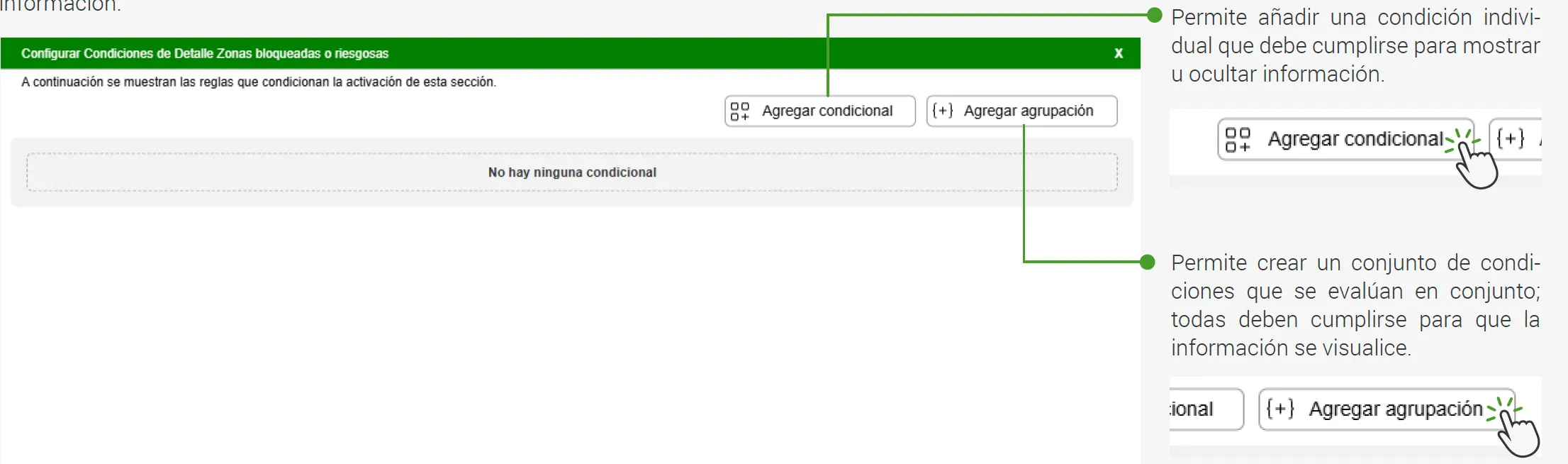Click Agregar condicional button in the green-titled dialog
This screenshot has width=1568, height=464.
(x=820, y=111)
